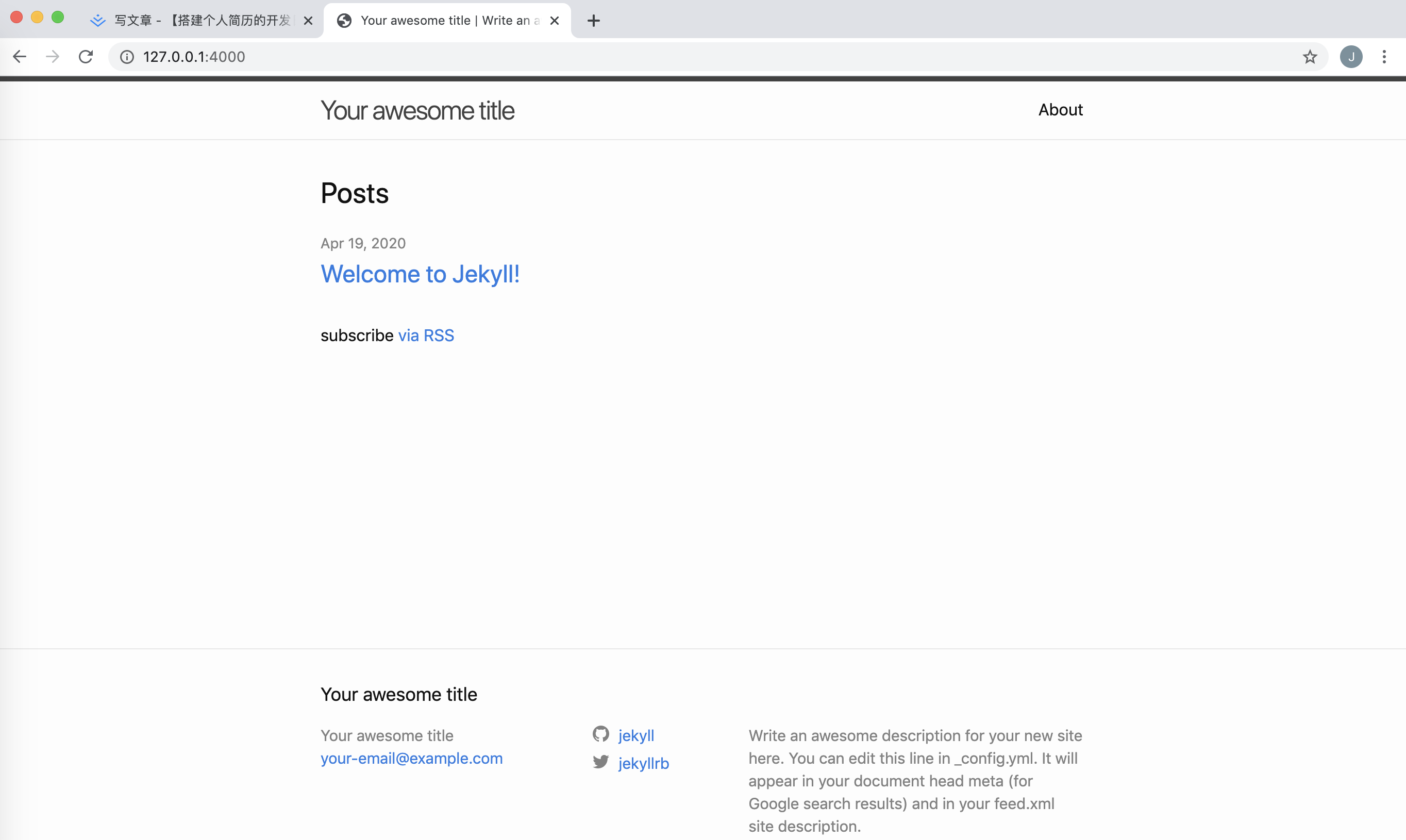Click the your-email@example.com link
The image size is (1406, 840).
tap(411, 759)
